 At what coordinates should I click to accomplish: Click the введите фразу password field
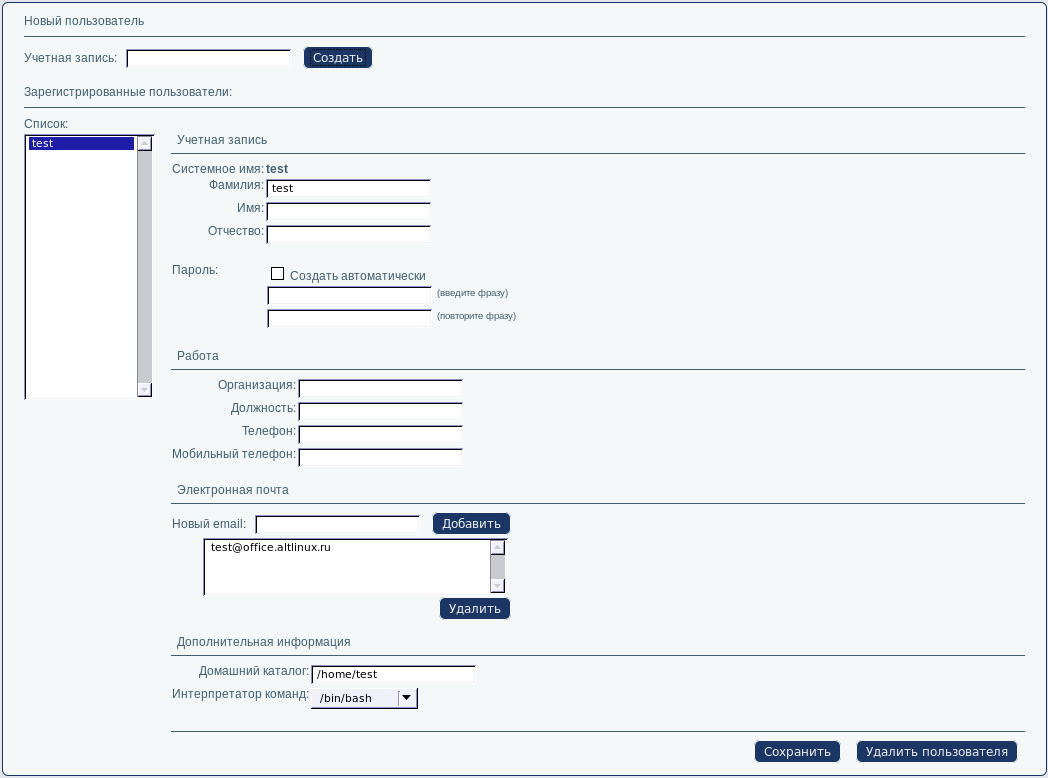[349, 296]
